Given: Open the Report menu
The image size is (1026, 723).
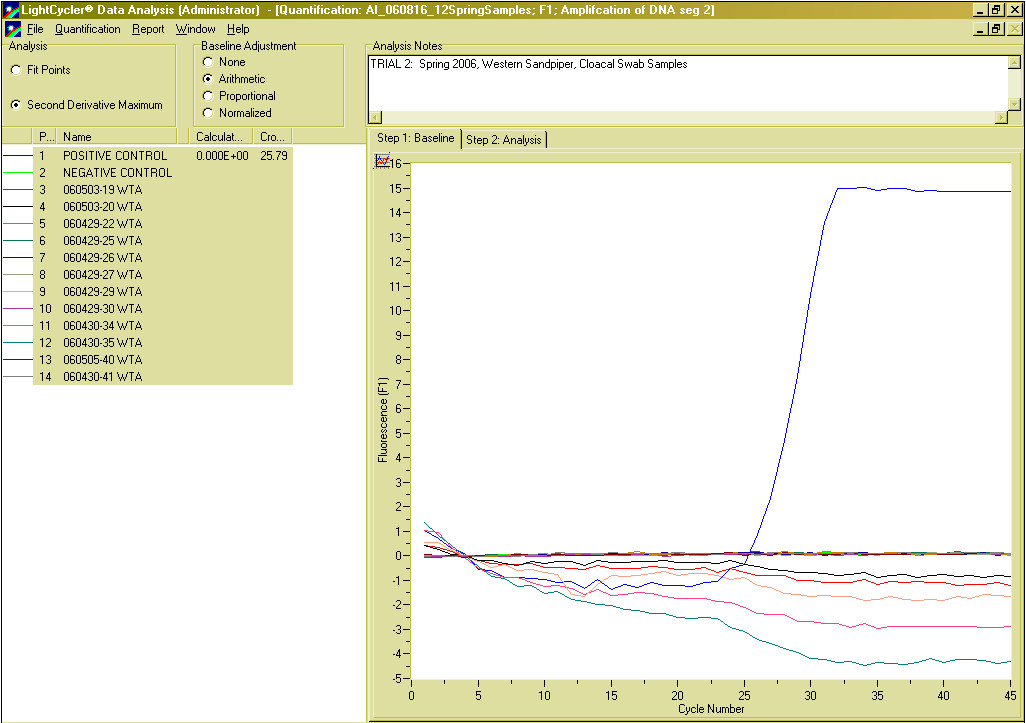Looking at the screenshot, I should [x=148, y=29].
